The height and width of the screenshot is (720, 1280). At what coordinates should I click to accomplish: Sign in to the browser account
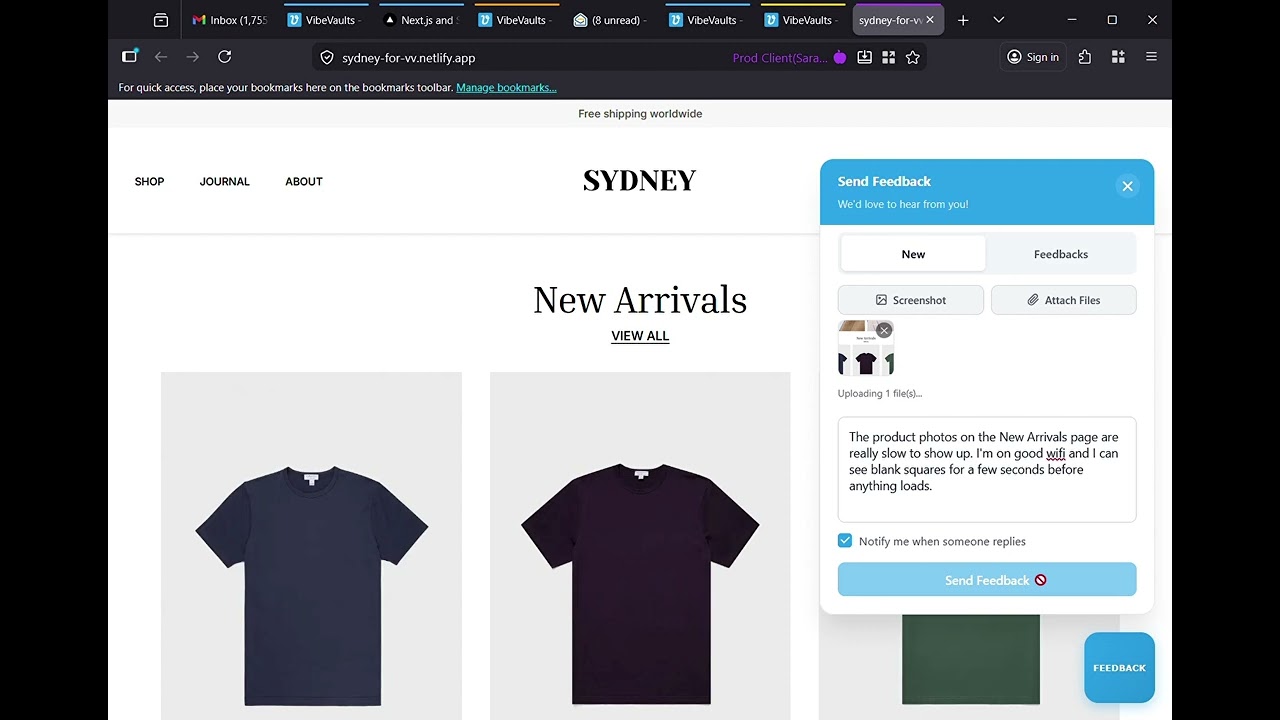tap(1033, 57)
